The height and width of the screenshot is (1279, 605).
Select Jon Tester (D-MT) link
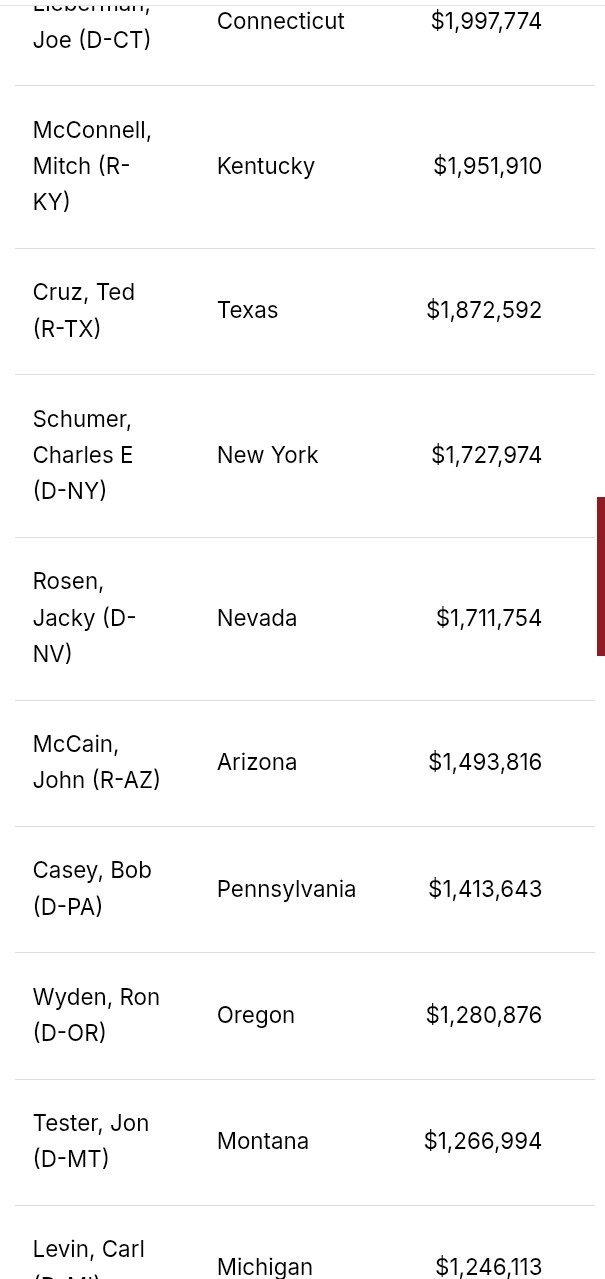point(90,1140)
